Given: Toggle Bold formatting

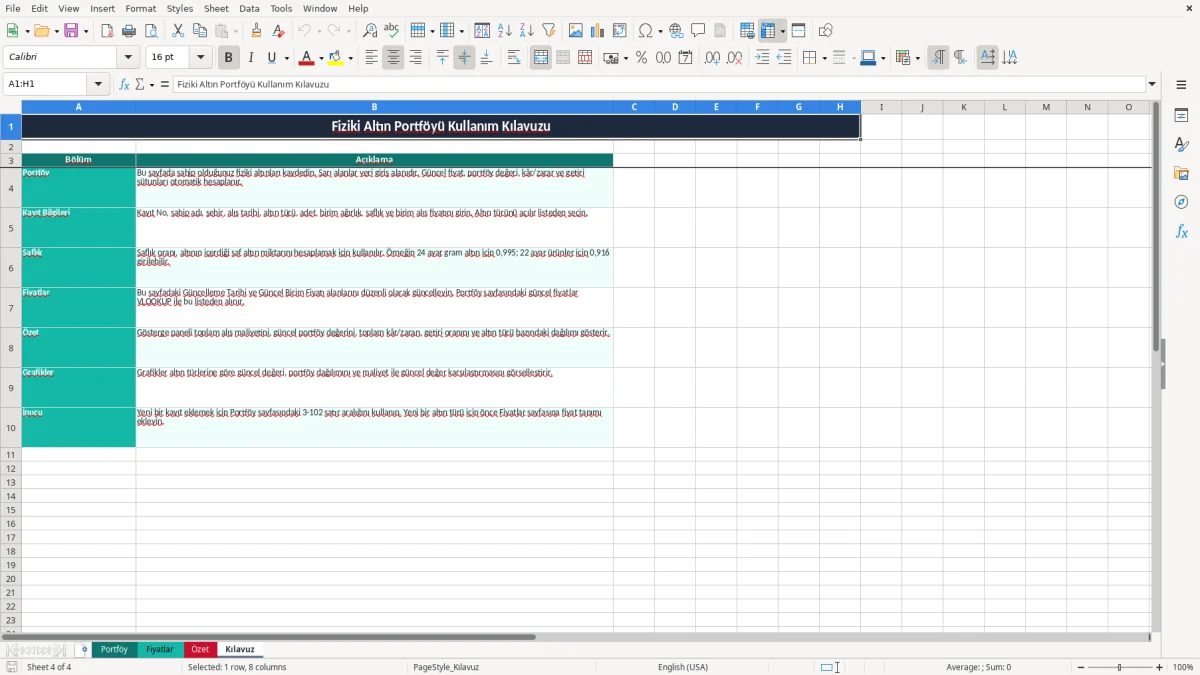Looking at the screenshot, I should (228, 58).
